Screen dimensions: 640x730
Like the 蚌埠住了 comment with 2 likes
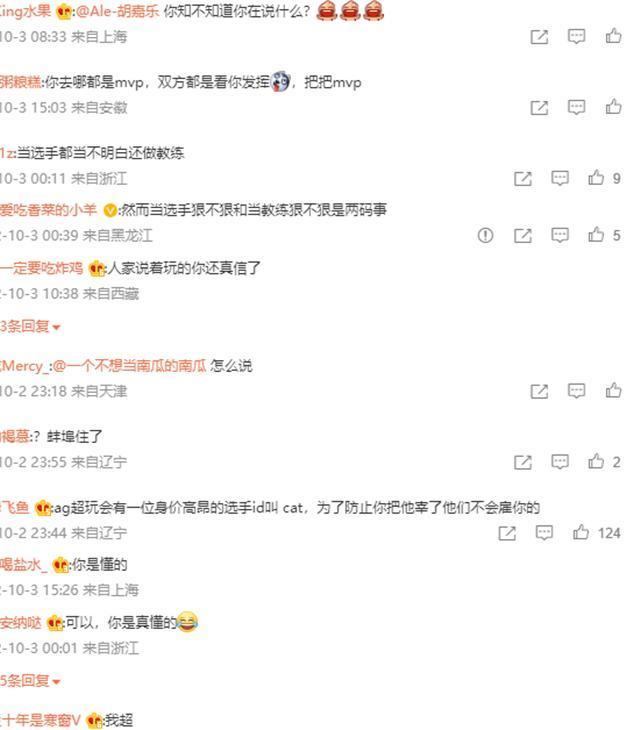596,461
